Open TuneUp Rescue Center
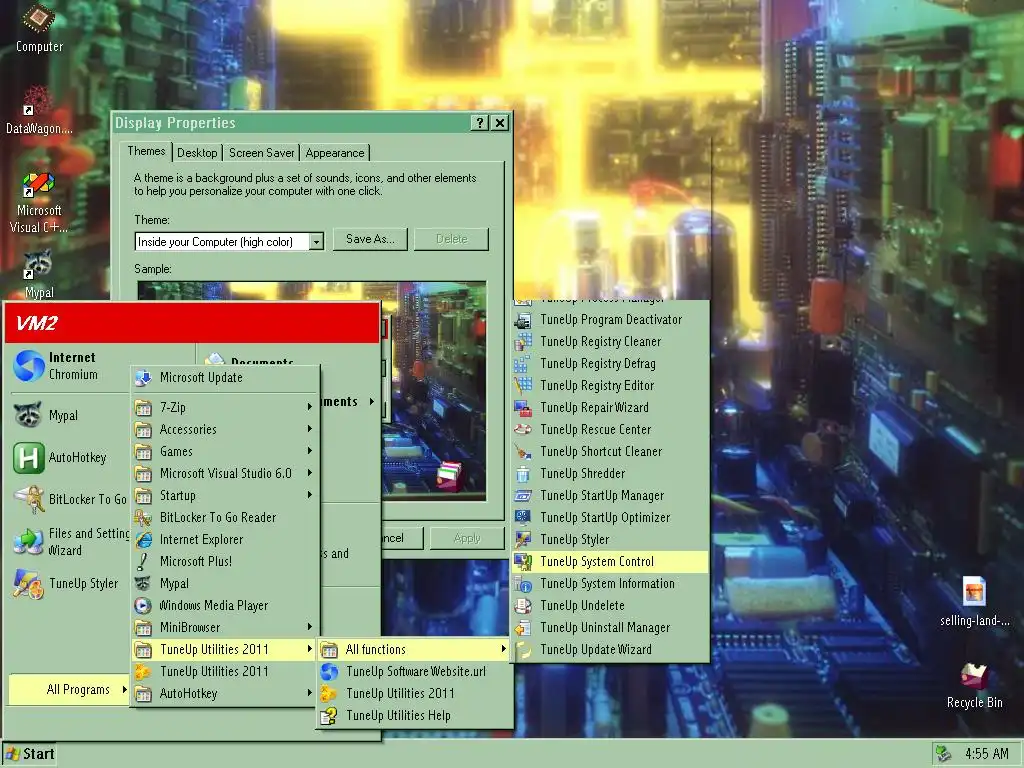The width and height of the screenshot is (1024, 768). coord(610,430)
